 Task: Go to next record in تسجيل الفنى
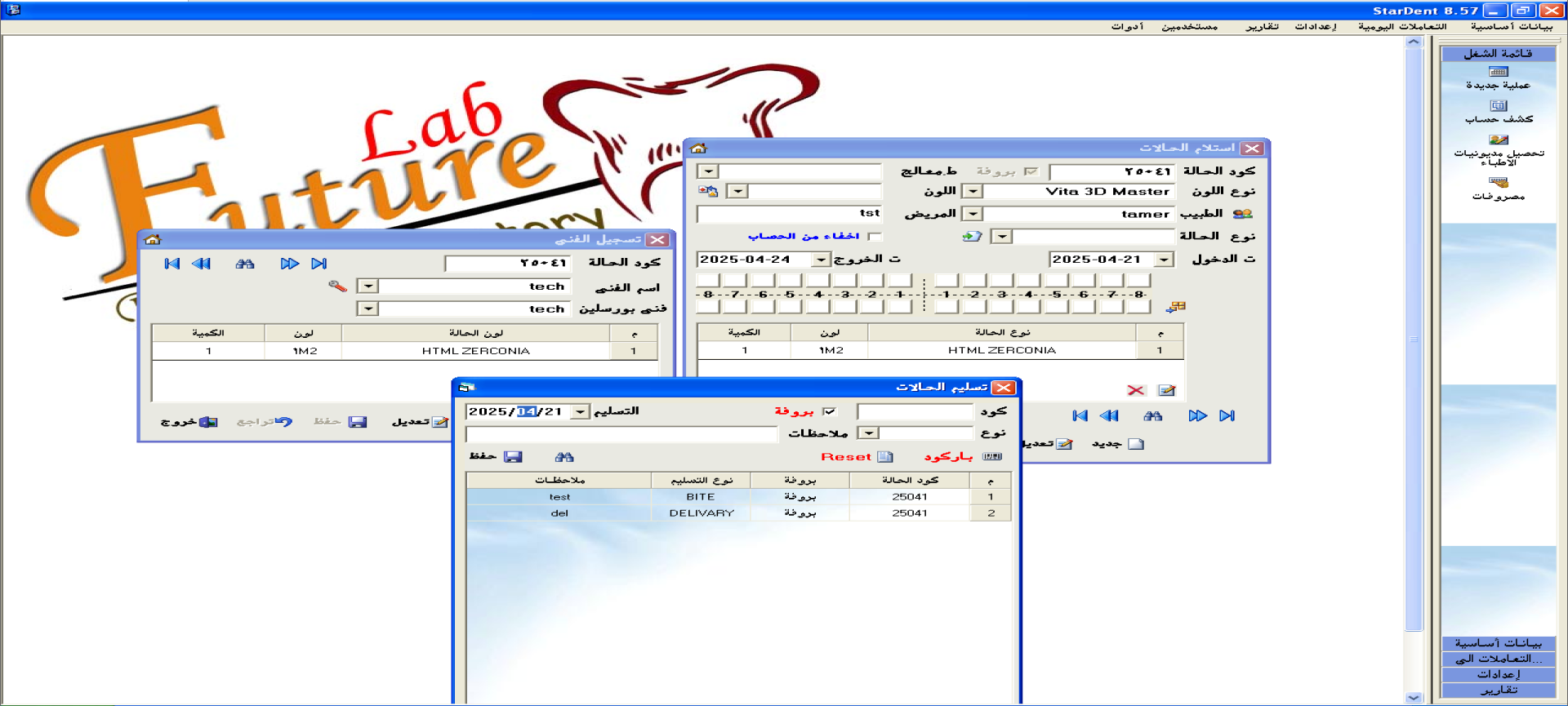289,264
